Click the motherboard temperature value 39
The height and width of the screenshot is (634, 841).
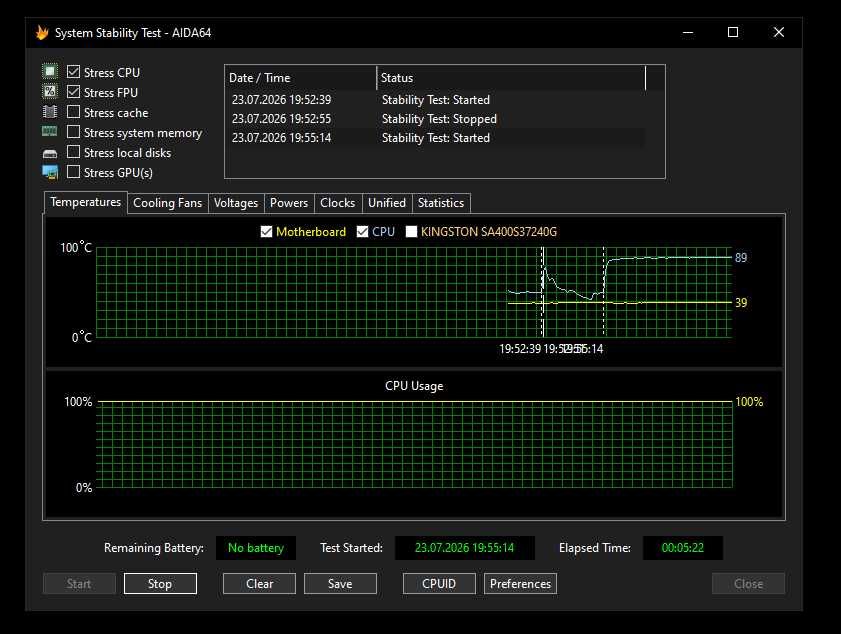741,303
